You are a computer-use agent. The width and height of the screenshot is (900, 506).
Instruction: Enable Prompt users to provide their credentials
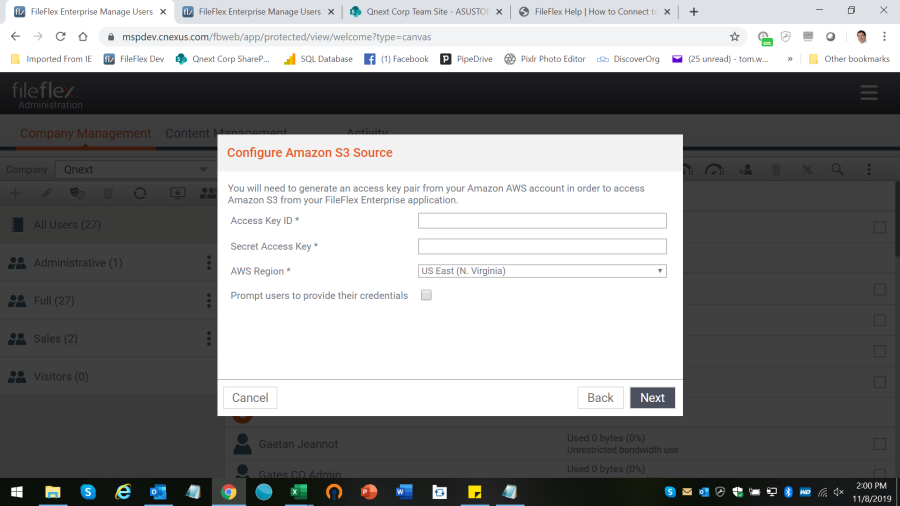point(426,295)
